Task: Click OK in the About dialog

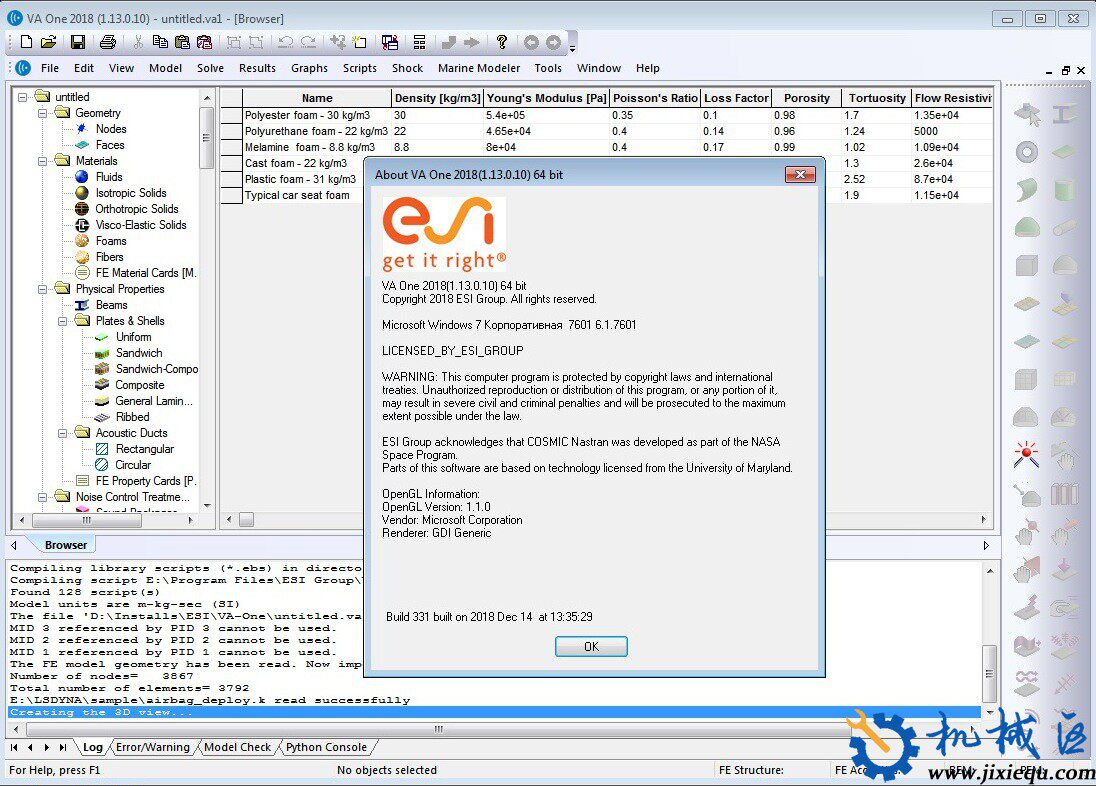Action: tap(591, 646)
